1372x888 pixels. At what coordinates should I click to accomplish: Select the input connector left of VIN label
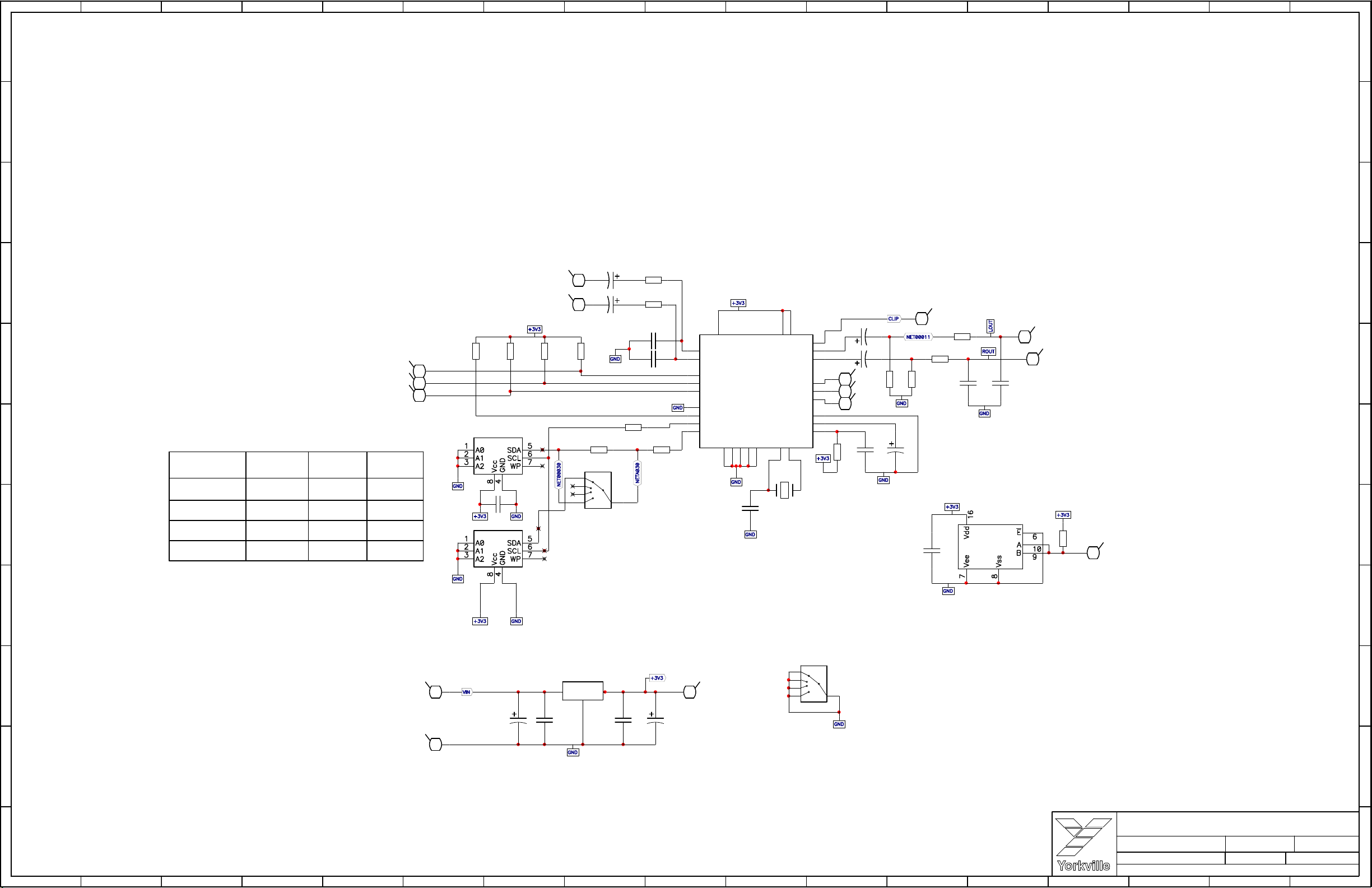pyautogui.click(x=436, y=692)
